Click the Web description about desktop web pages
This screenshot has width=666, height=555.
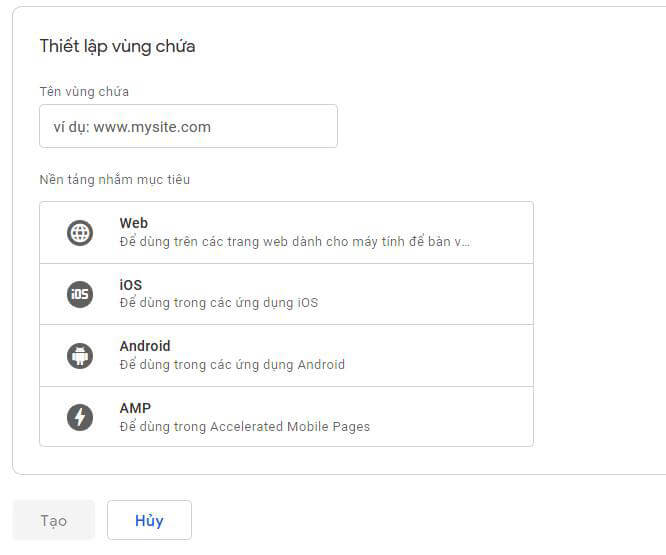[x=294, y=241]
